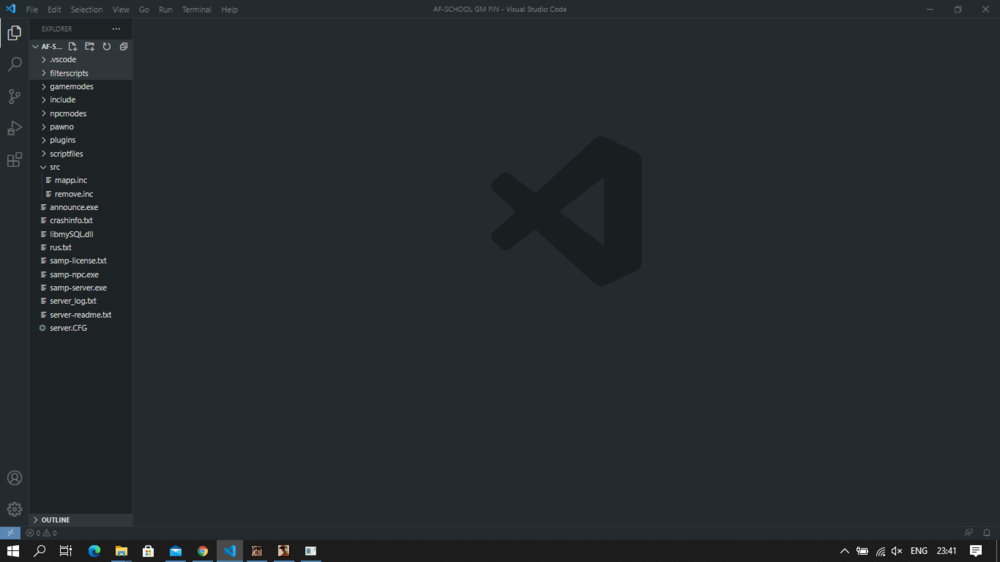
Task: Expand the include folder
Action: tap(81, 100)
